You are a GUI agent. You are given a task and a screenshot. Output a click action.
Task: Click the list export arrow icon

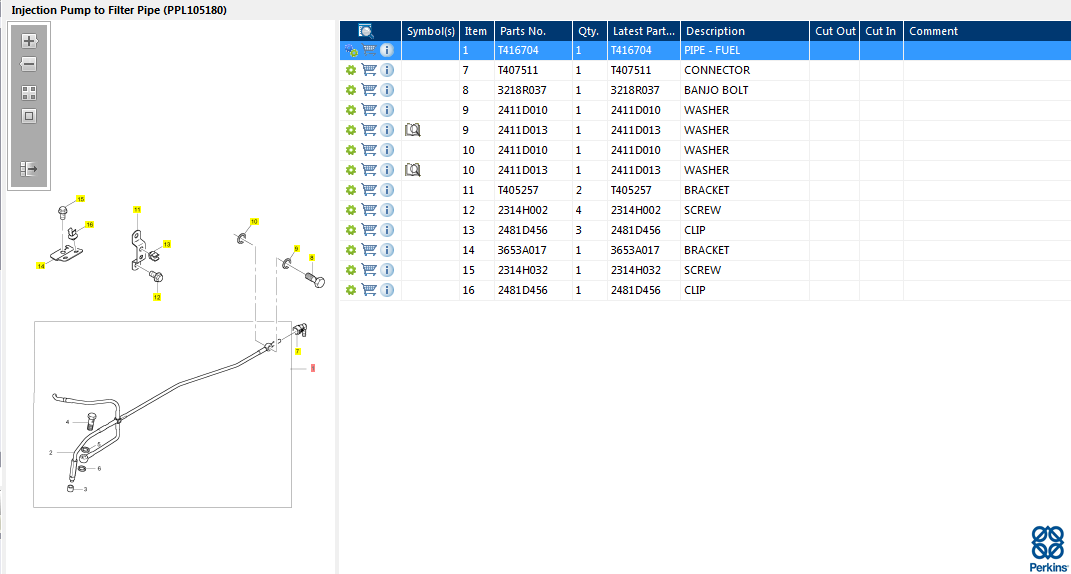tap(29, 169)
